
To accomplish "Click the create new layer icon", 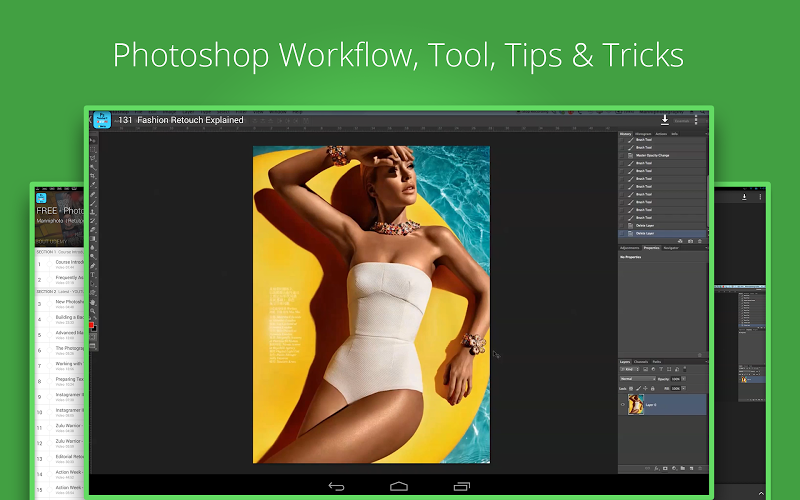I will (691, 468).
